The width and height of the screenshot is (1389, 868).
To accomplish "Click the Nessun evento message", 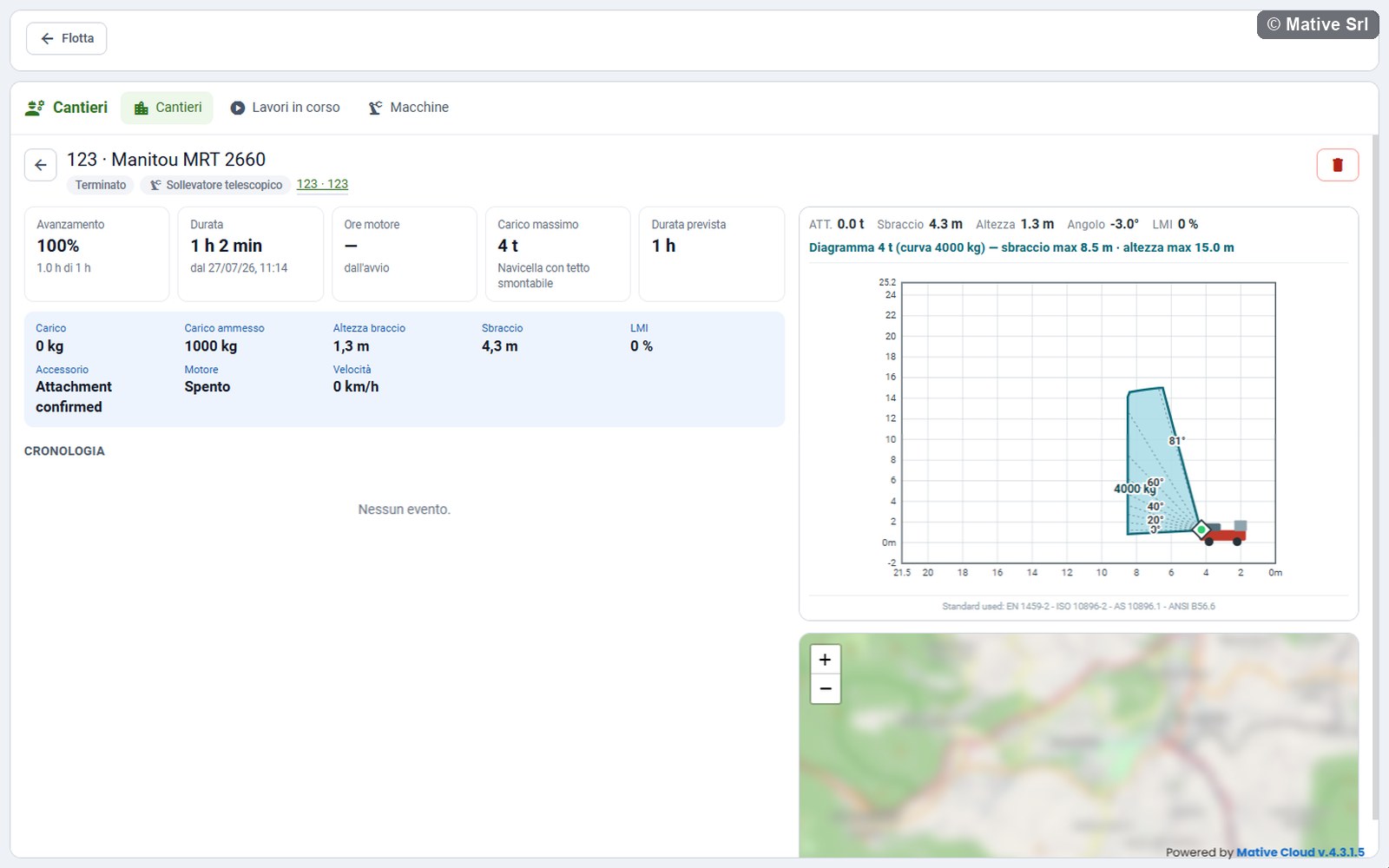I will click(x=405, y=510).
